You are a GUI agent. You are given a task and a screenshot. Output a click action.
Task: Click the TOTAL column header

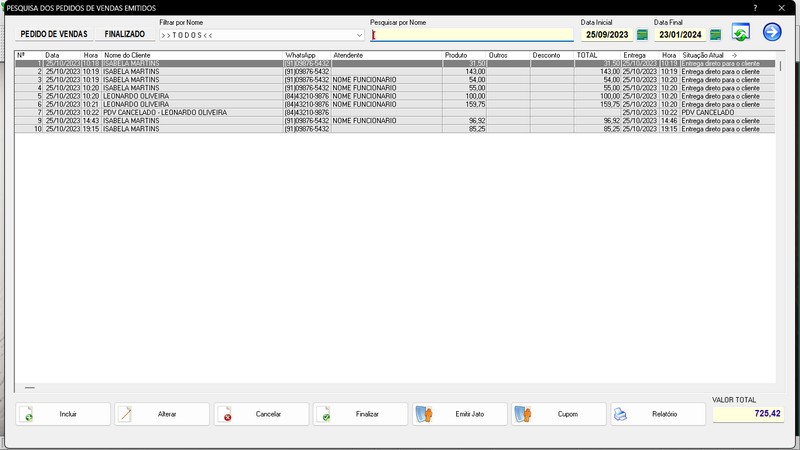(x=597, y=55)
